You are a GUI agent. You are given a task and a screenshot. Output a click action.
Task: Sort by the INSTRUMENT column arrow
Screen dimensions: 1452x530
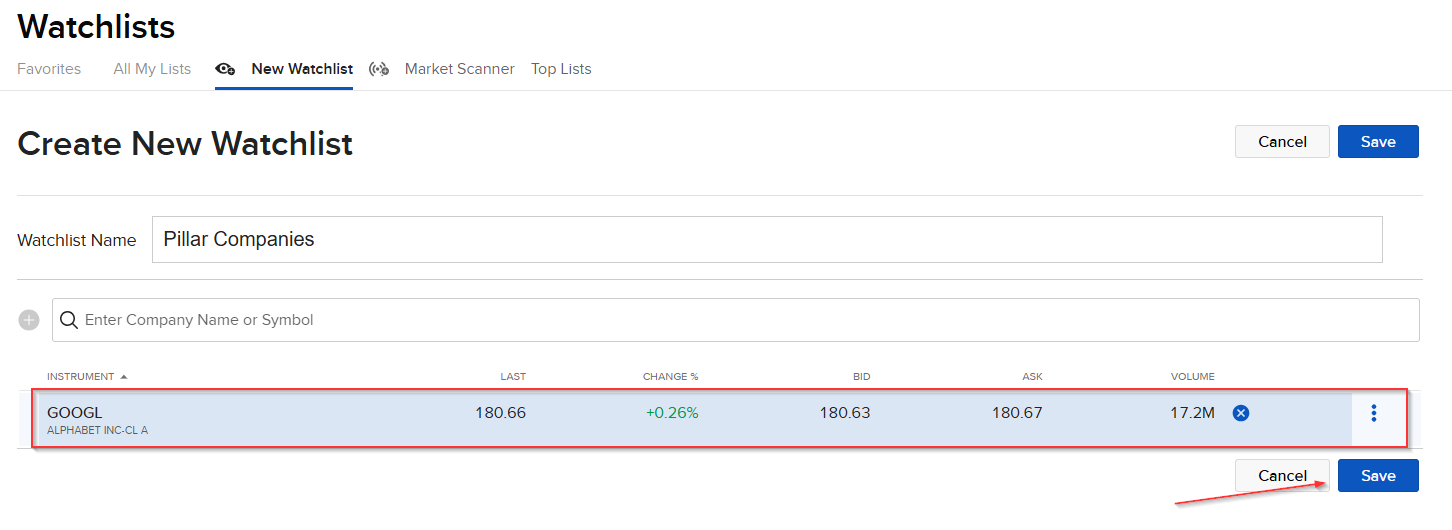click(124, 377)
